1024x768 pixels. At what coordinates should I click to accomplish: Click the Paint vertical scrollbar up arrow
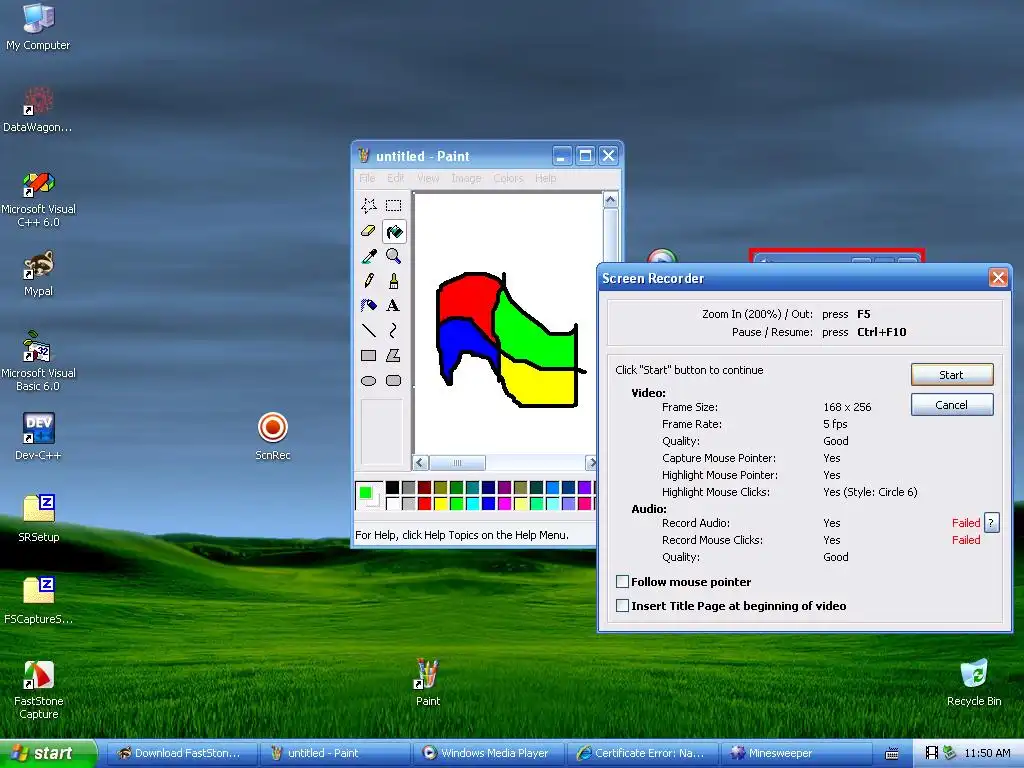tap(611, 200)
